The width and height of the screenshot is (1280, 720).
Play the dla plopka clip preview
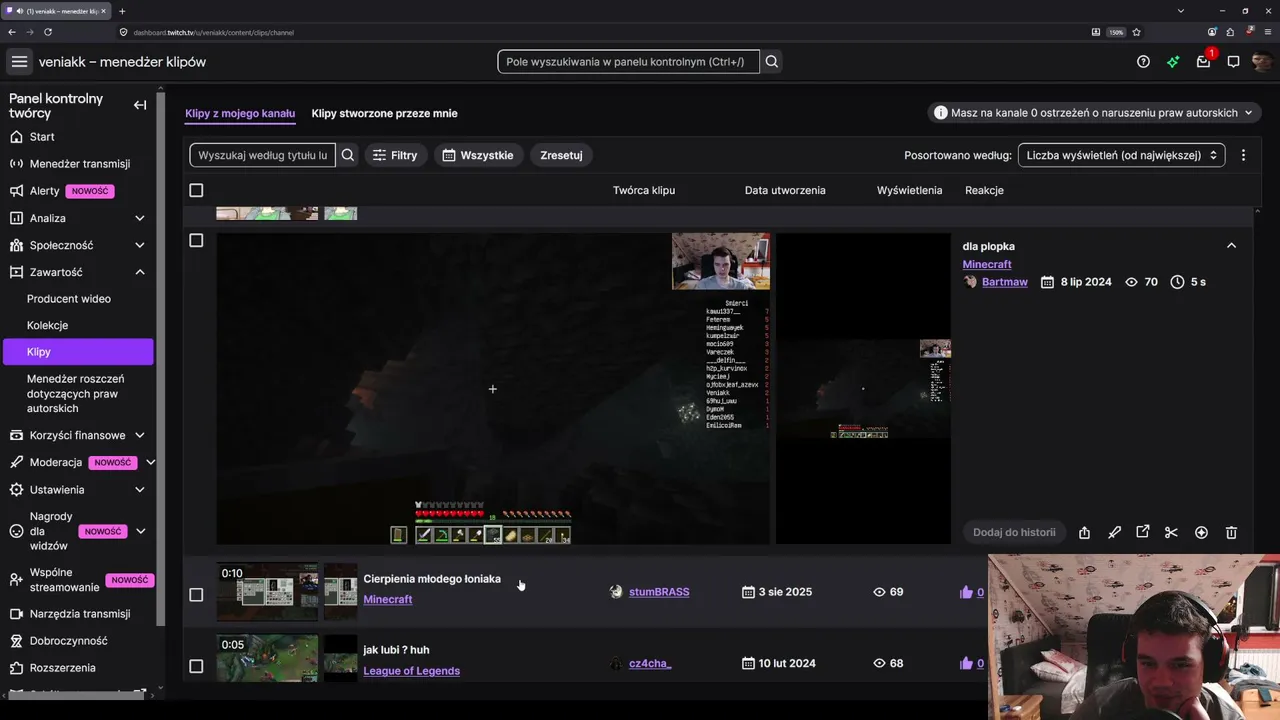pyautogui.click(x=493, y=389)
